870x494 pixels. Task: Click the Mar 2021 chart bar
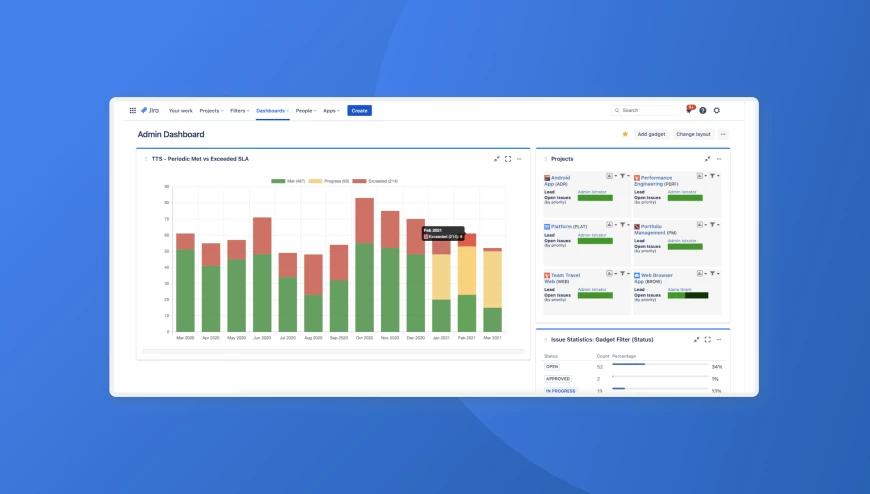pos(492,290)
